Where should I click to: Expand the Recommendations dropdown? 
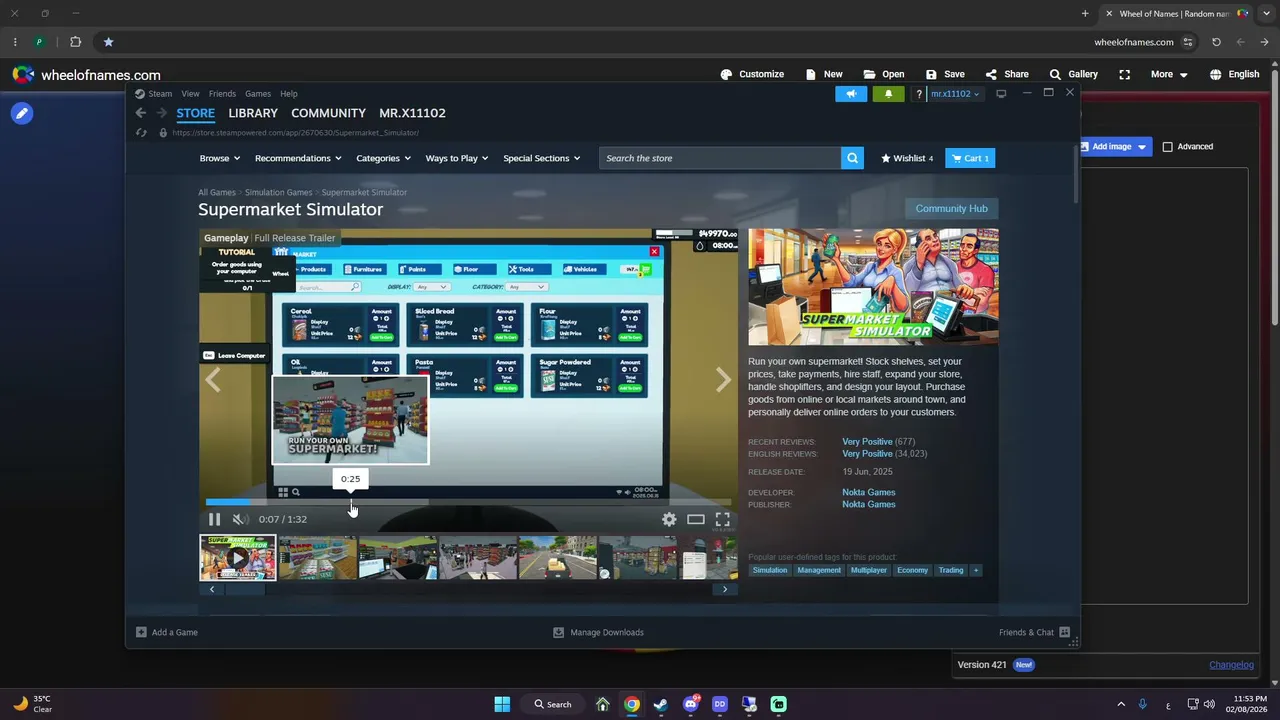(298, 158)
